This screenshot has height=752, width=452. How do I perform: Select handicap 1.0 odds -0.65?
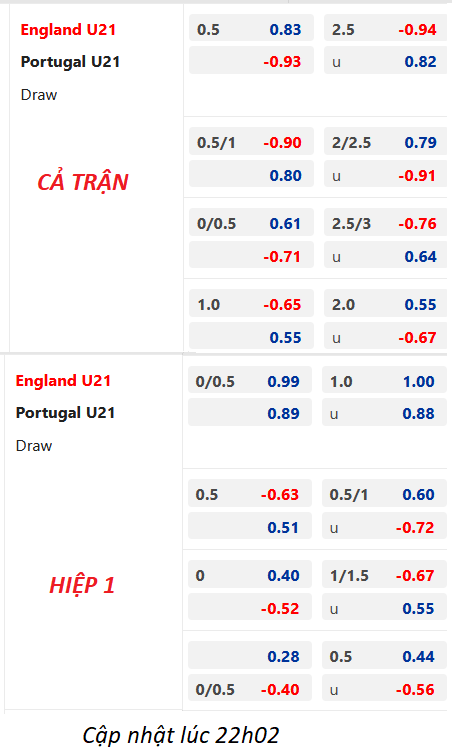click(x=251, y=305)
